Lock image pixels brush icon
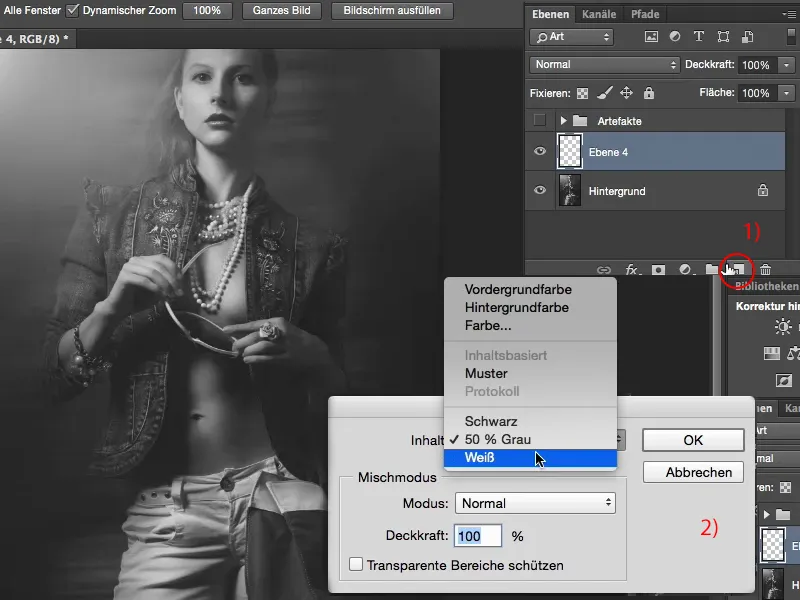 tap(605, 93)
